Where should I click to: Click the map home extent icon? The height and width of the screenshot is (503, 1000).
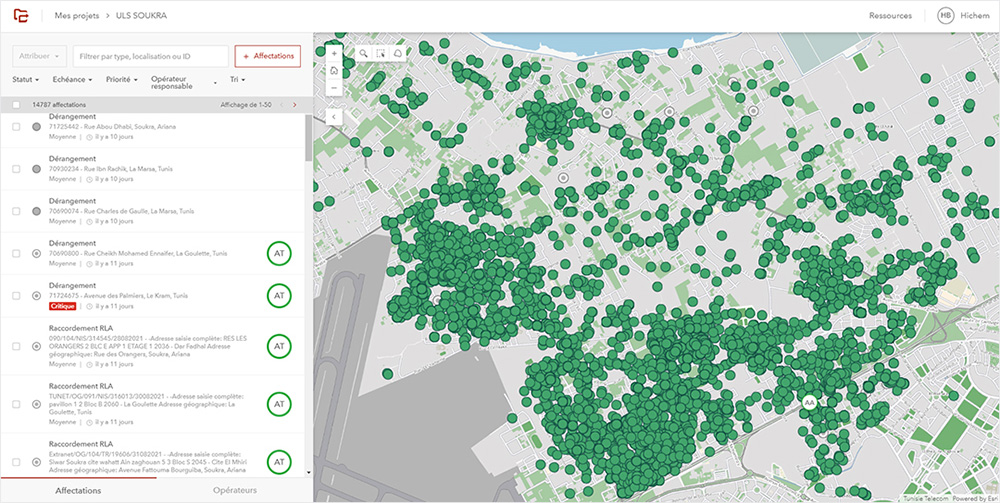click(333, 70)
